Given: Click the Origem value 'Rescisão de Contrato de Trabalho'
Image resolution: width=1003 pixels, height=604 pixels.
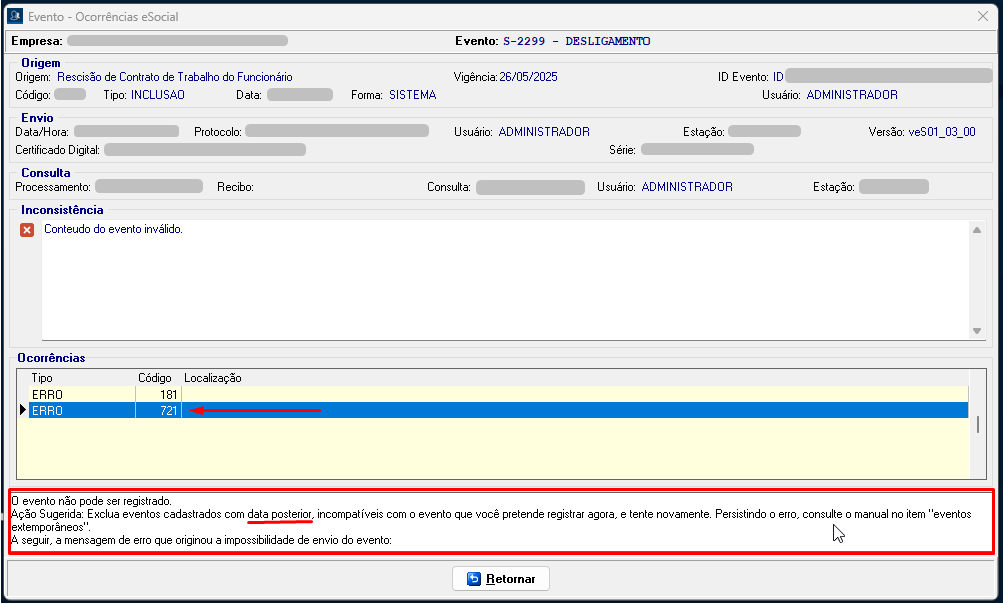Looking at the screenshot, I should click(174, 76).
